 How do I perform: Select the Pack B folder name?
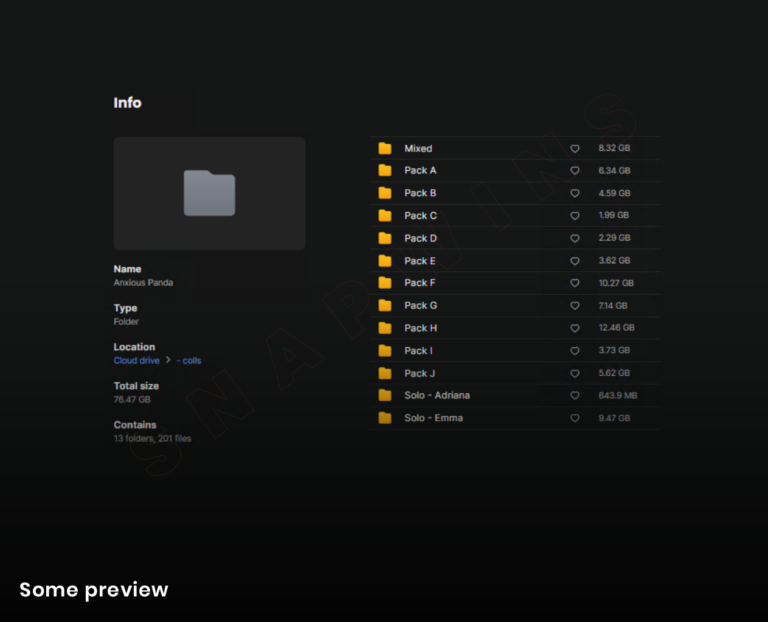point(420,193)
